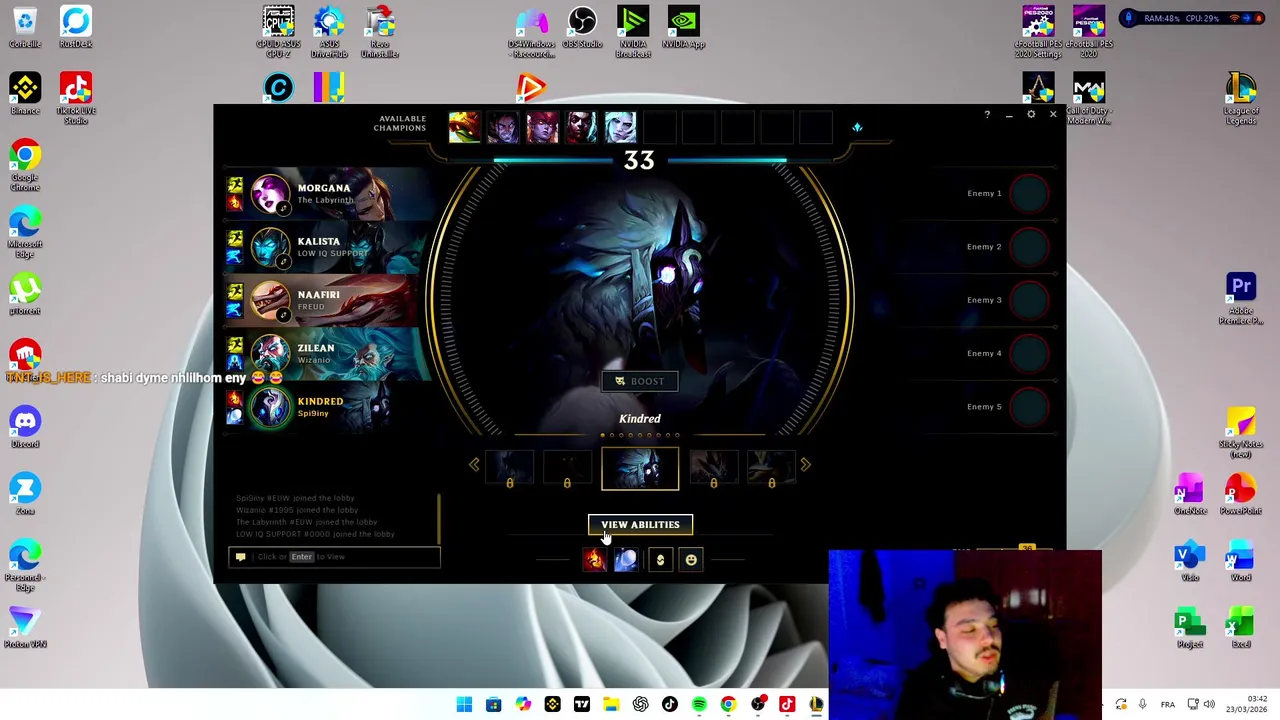
Task: Click Zilean's champion portrait
Action: click(x=270, y=353)
